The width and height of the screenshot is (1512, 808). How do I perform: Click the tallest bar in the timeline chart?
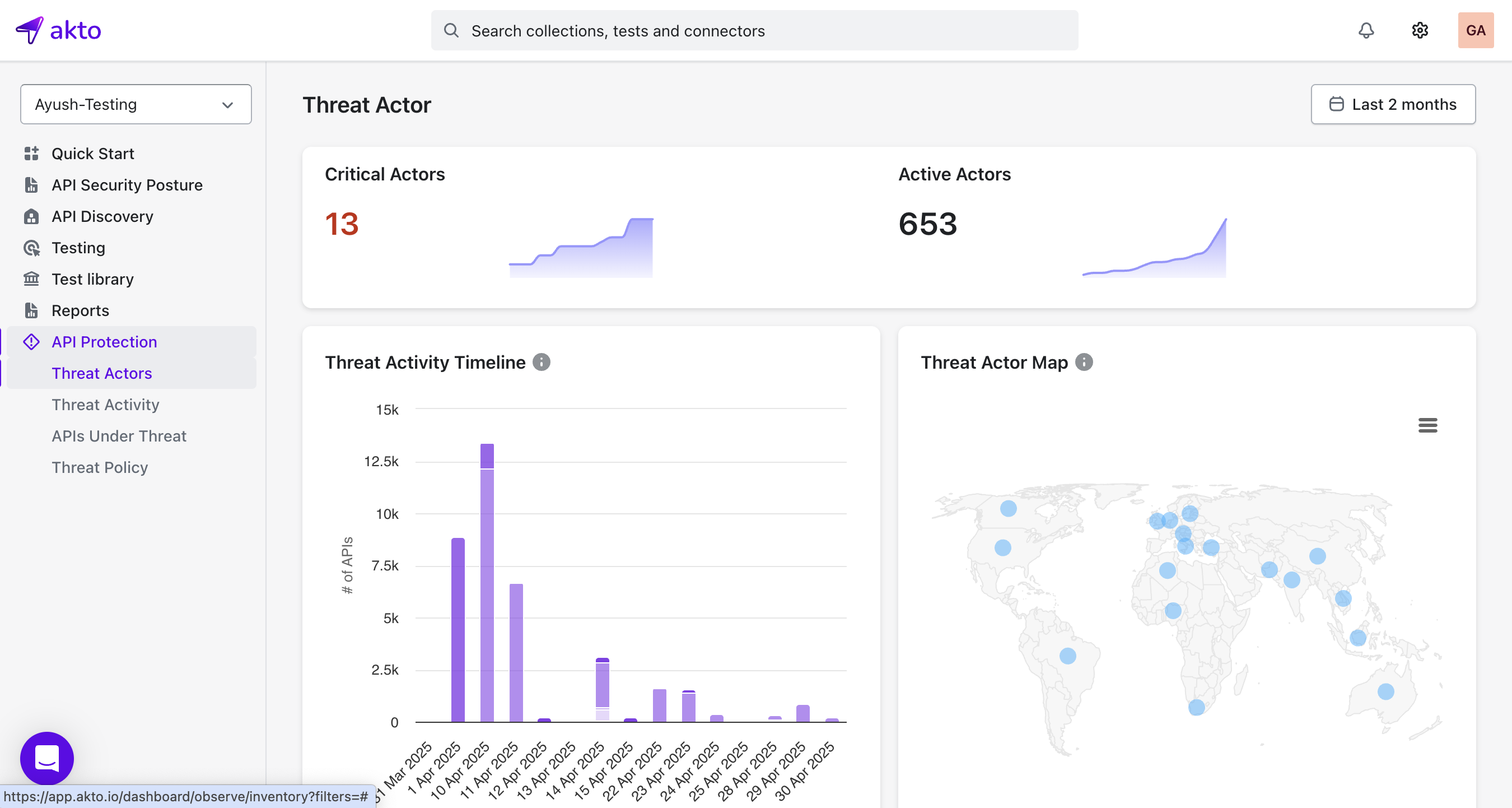(487, 587)
